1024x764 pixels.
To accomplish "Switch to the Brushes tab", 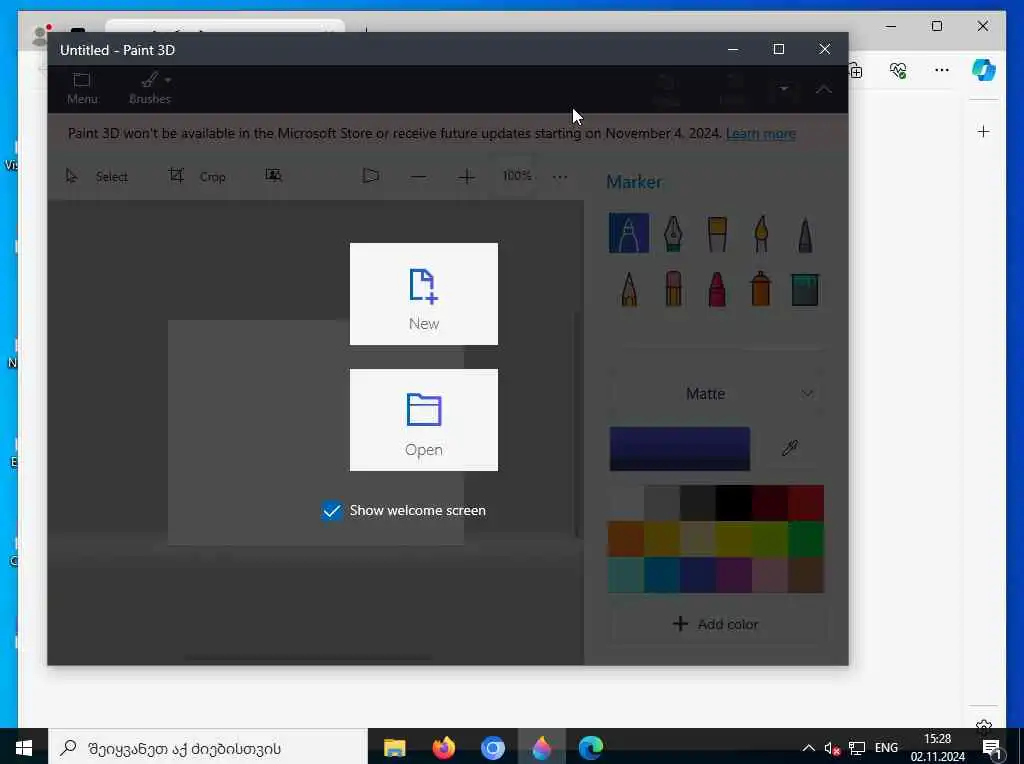I will point(150,89).
